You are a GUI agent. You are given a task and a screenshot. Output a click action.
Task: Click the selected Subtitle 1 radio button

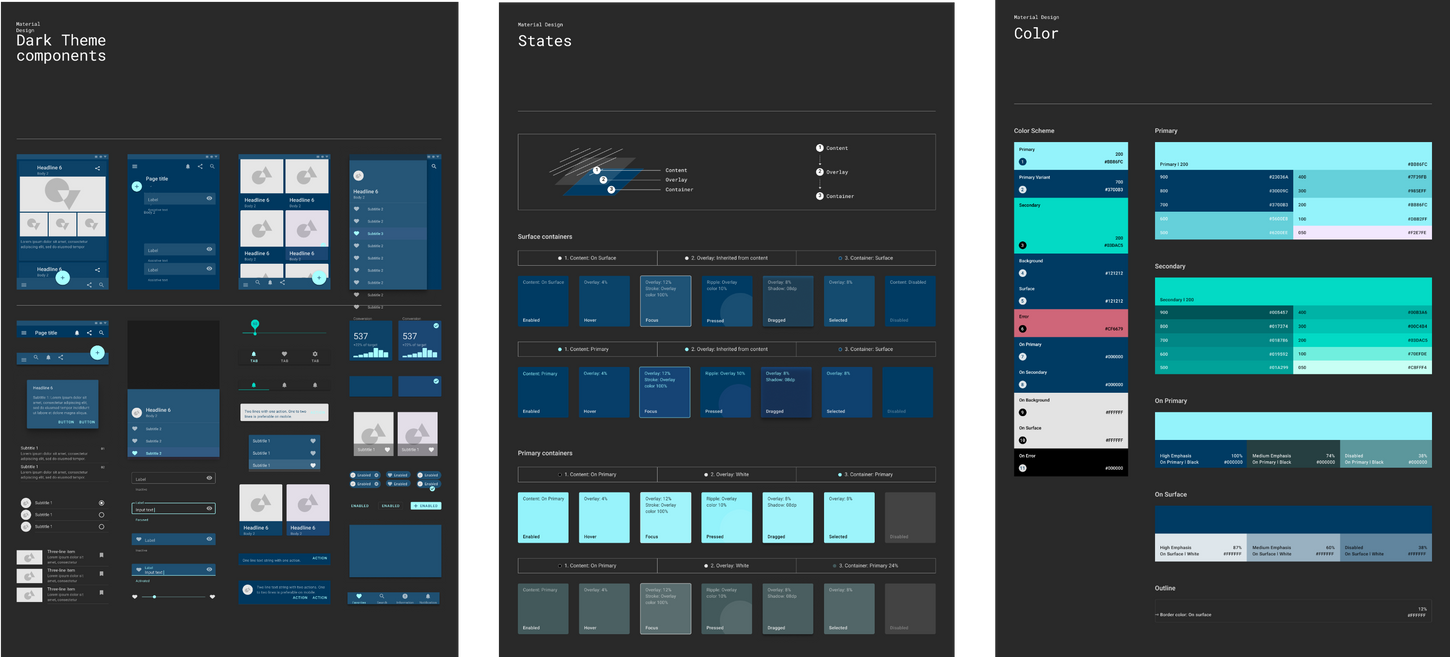pos(101,502)
